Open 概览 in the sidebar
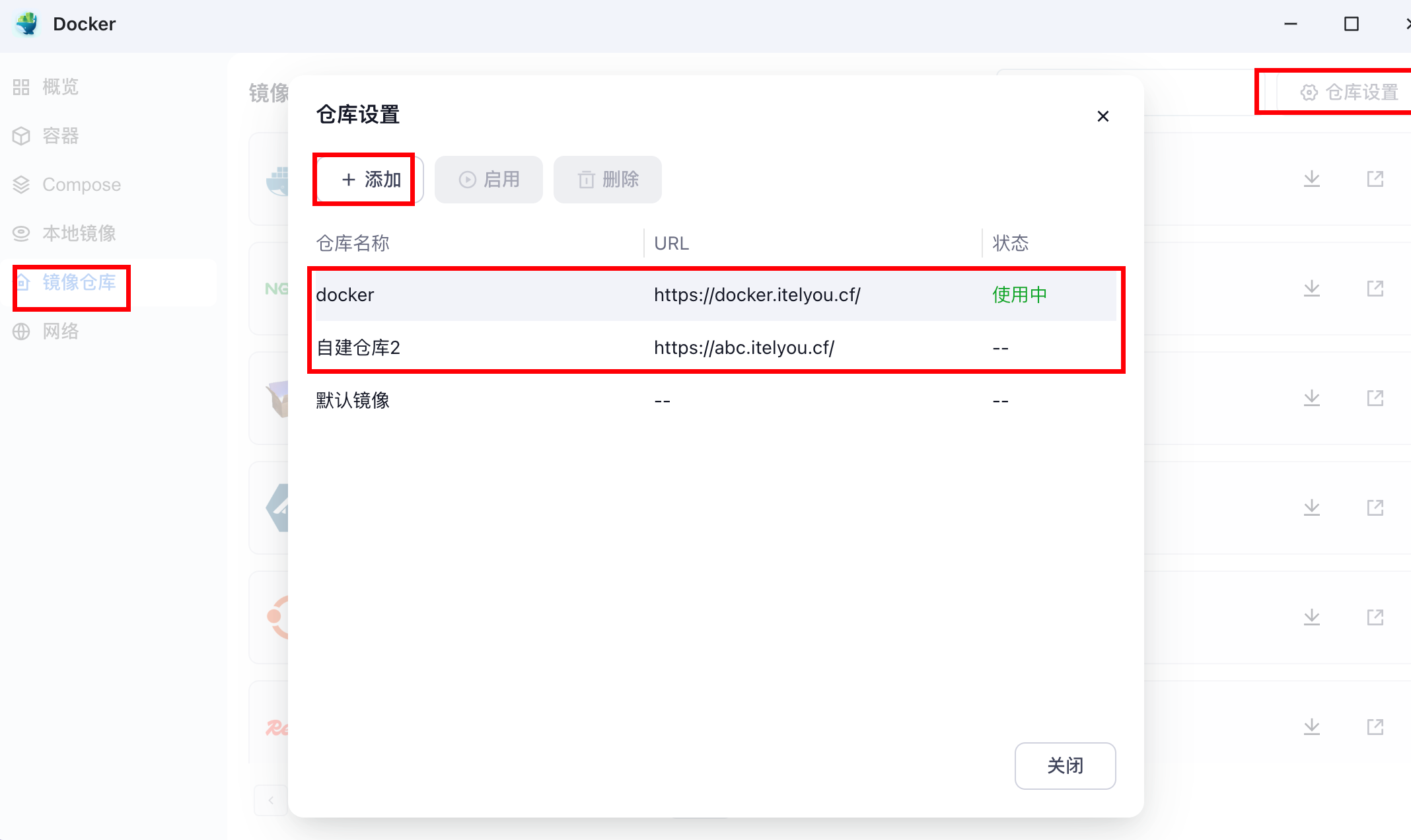Viewport: 1411px width, 840px height. point(109,87)
